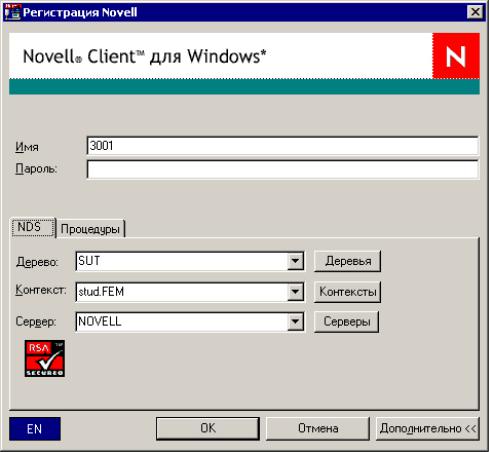Collapse options with Дополнительно << button
The width and height of the screenshot is (489, 452).
(428, 428)
